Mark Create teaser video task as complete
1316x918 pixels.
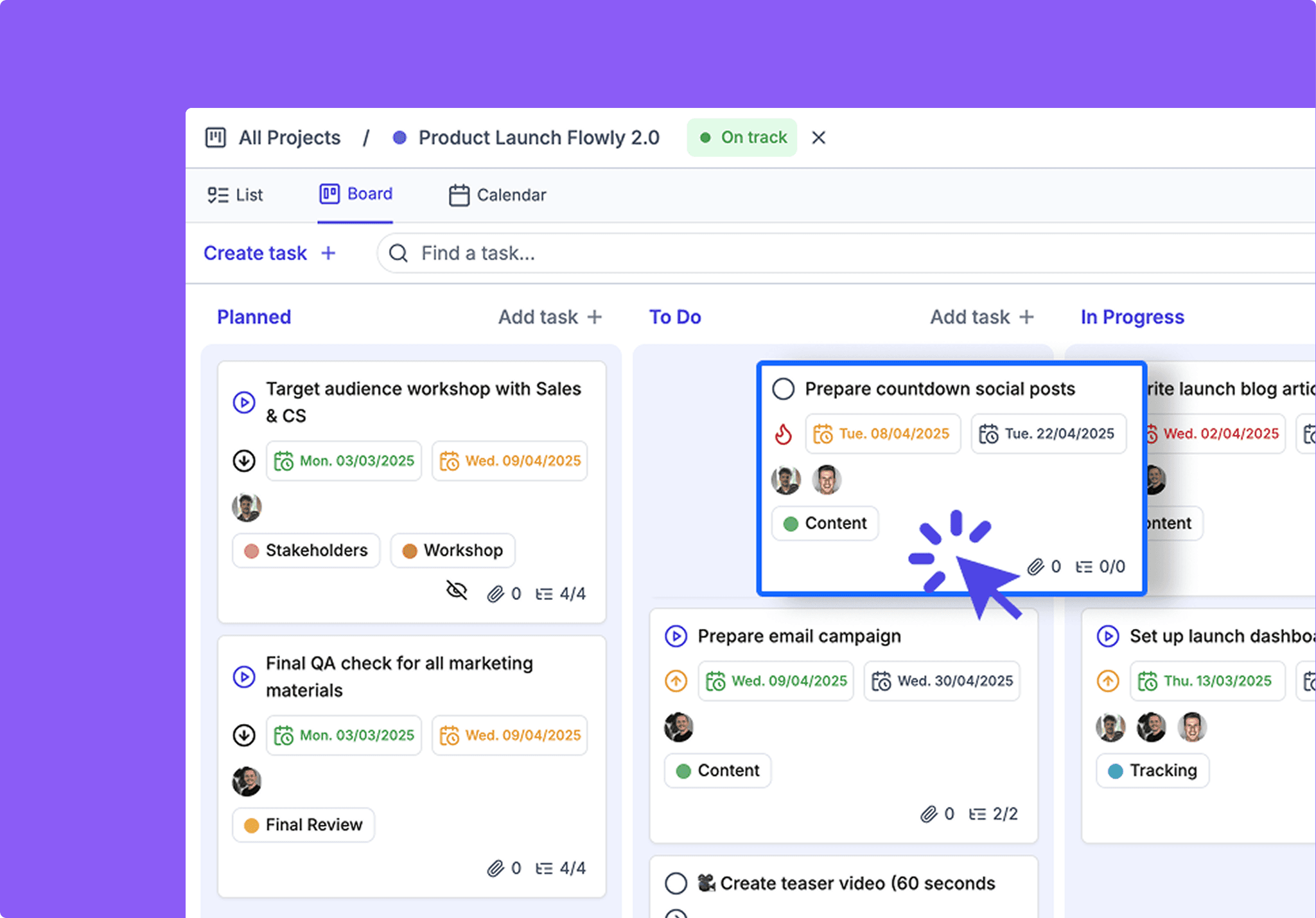pos(676,883)
